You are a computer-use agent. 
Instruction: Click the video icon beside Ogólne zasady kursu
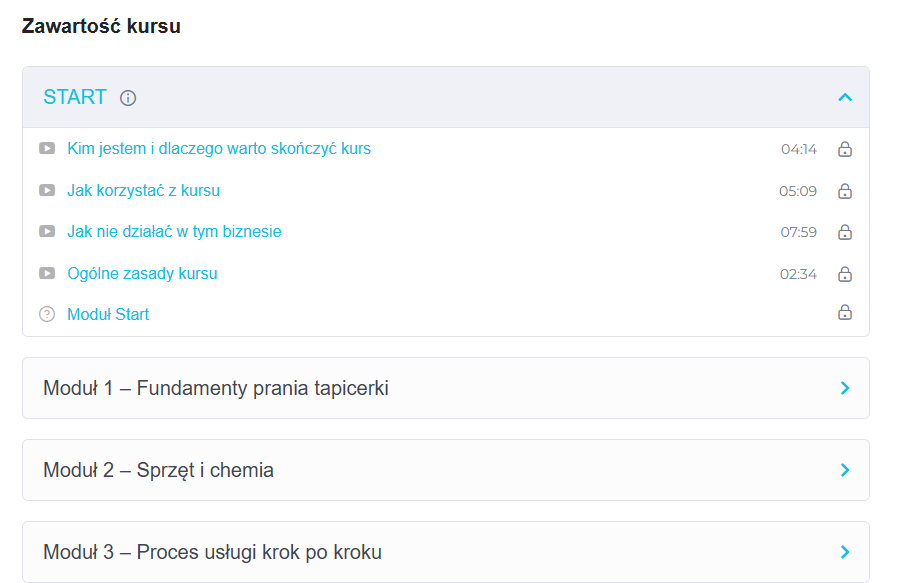(47, 273)
